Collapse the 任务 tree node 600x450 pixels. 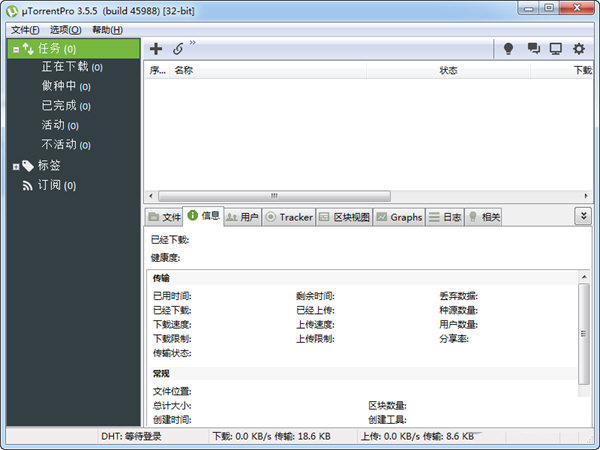16,49
